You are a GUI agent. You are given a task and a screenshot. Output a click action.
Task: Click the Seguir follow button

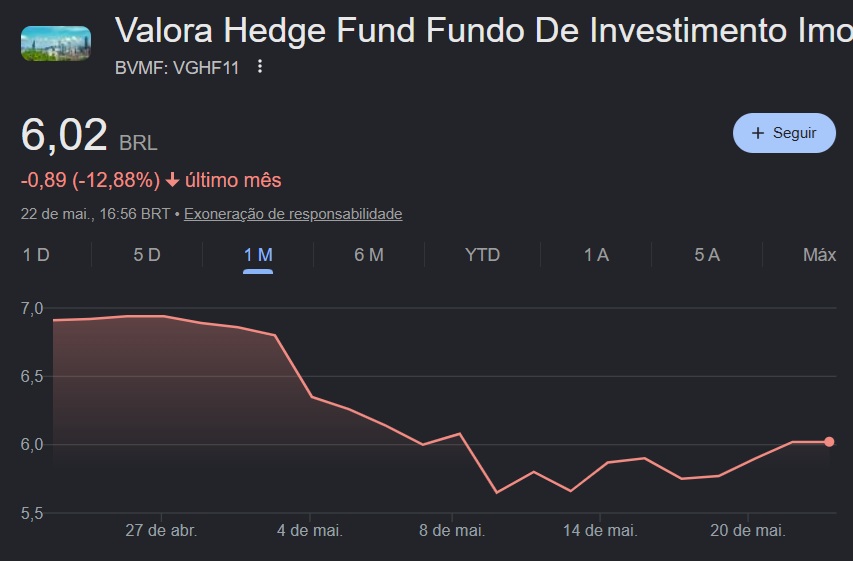pyautogui.click(x=784, y=133)
